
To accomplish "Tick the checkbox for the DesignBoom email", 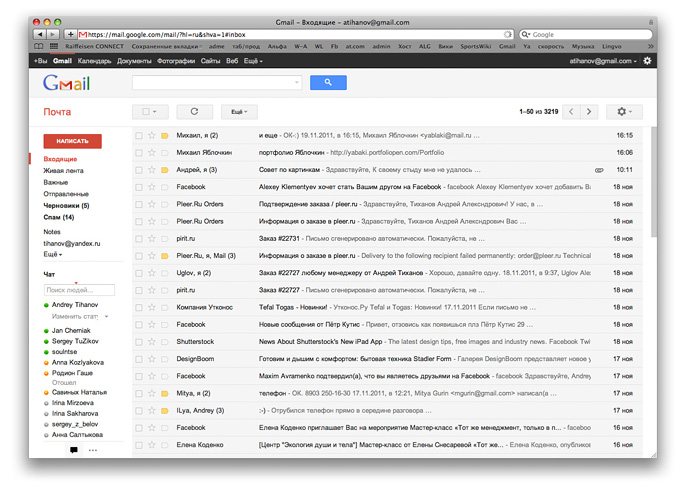I will 139,359.
